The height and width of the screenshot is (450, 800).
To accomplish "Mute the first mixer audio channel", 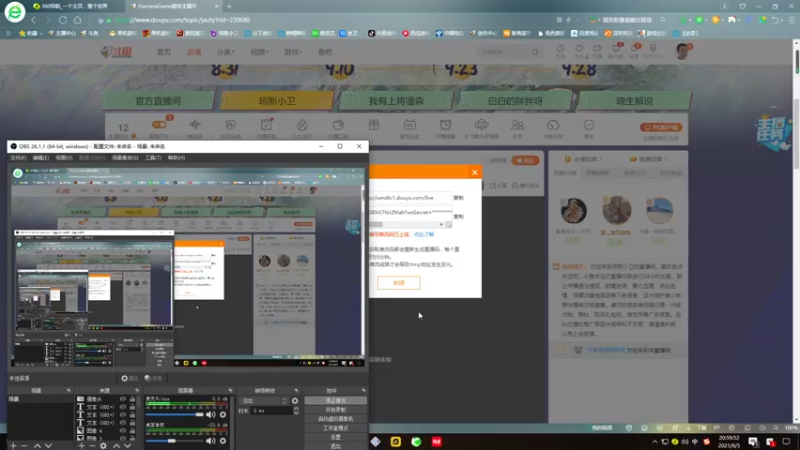I will (211, 415).
